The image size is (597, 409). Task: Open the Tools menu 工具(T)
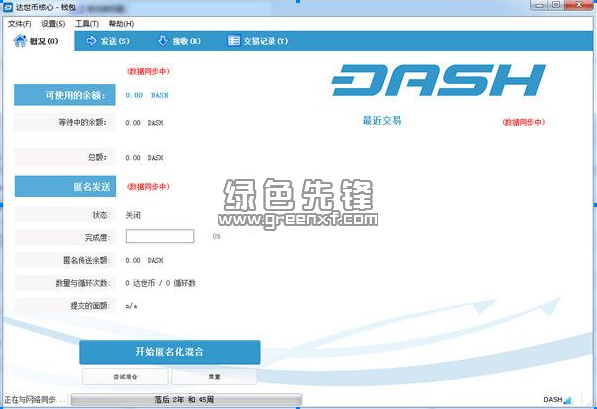point(87,24)
